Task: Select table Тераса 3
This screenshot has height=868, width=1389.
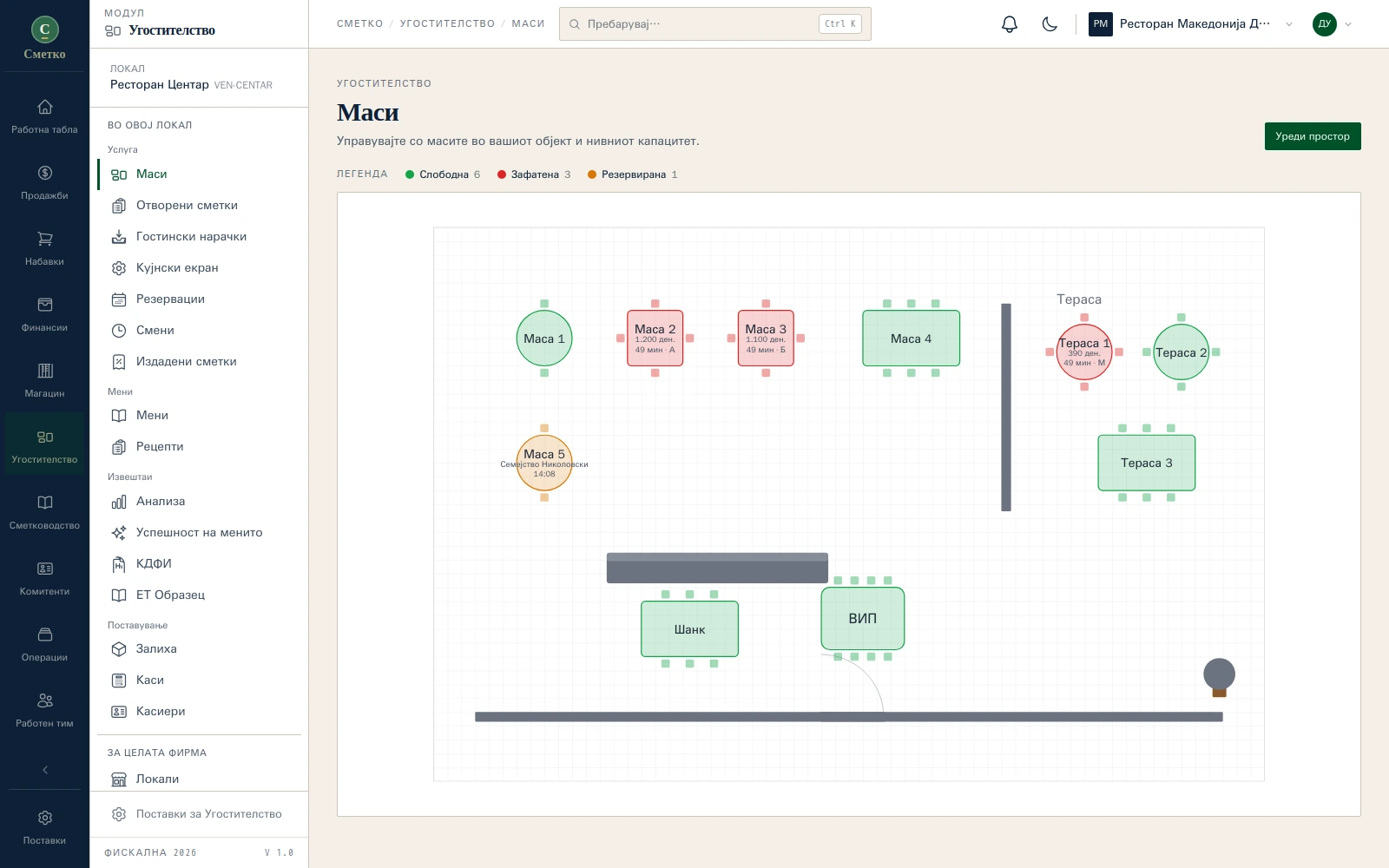Action: (1147, 464)
